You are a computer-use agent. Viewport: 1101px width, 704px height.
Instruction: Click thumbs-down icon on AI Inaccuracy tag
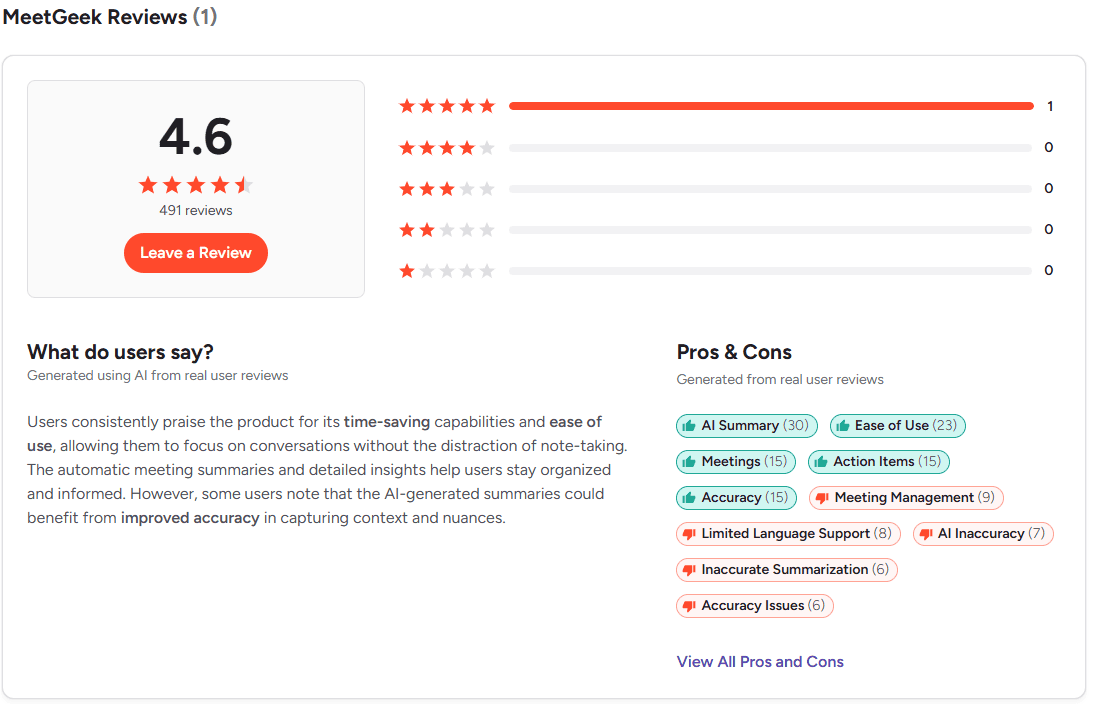click(926, 534)
